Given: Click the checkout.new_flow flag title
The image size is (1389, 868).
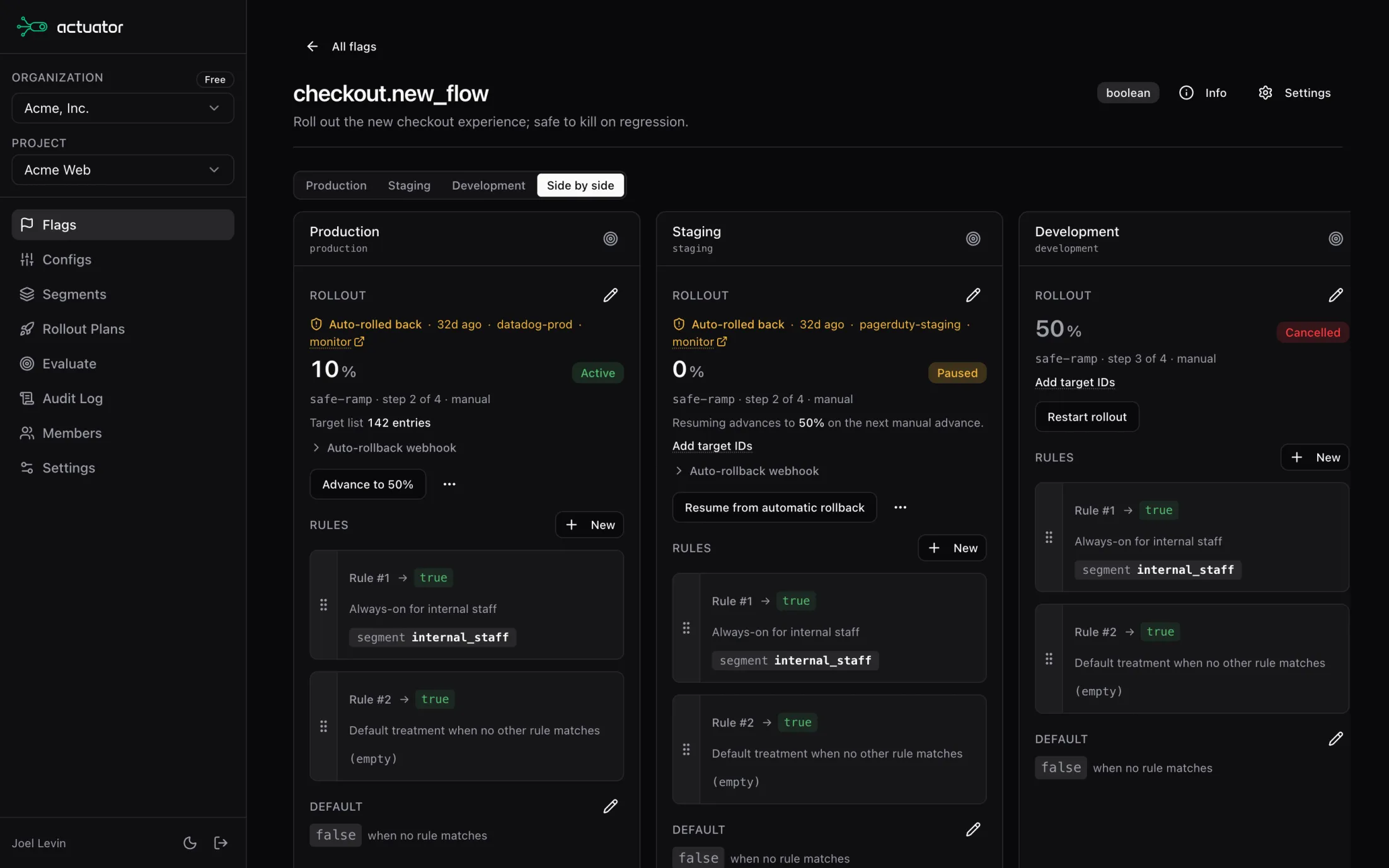Looking at the screenshot, I should (390, 93).
